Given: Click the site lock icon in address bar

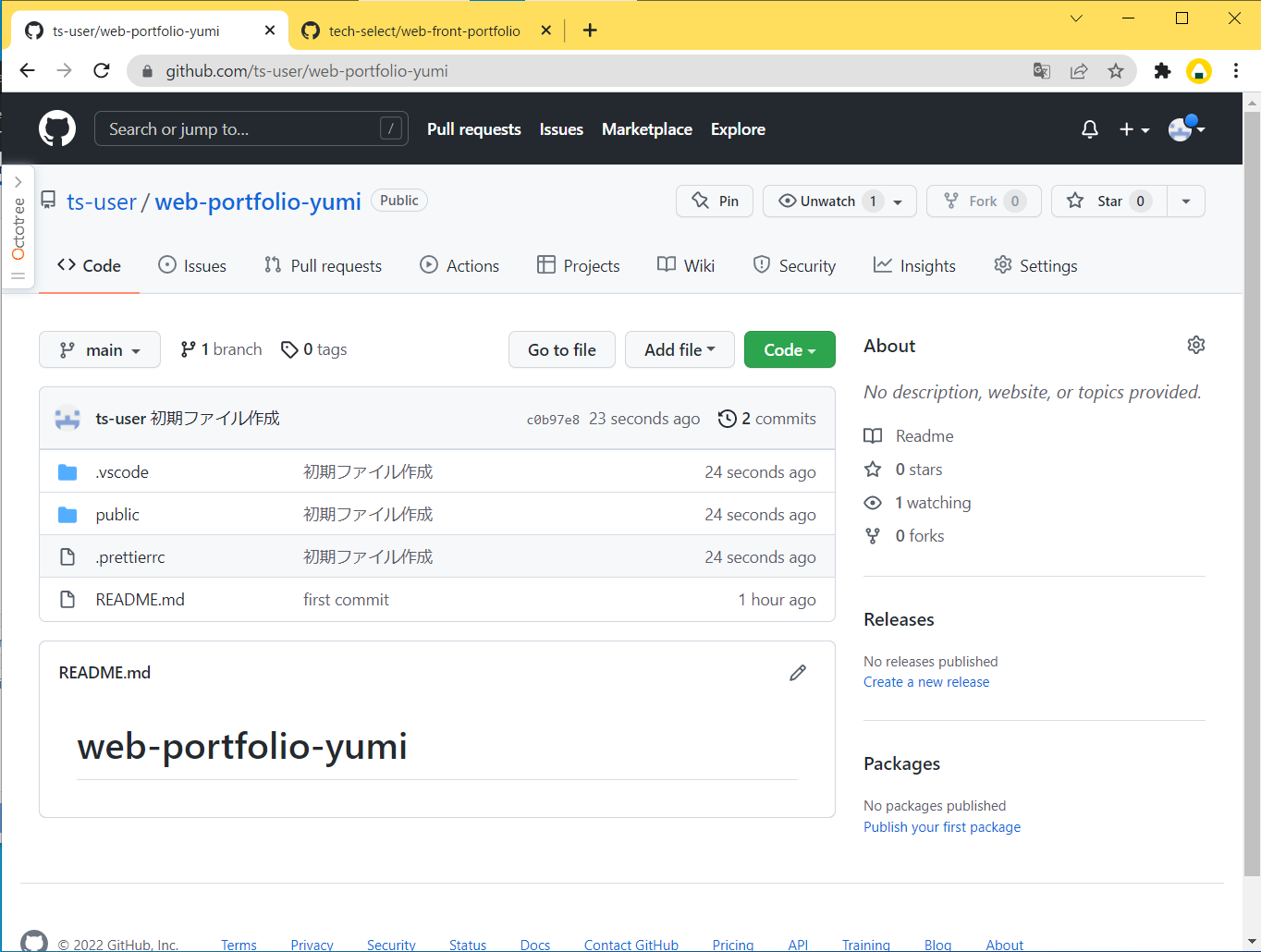Looking at the screenshot, I should pyautogui.click(x=146, y=71).
